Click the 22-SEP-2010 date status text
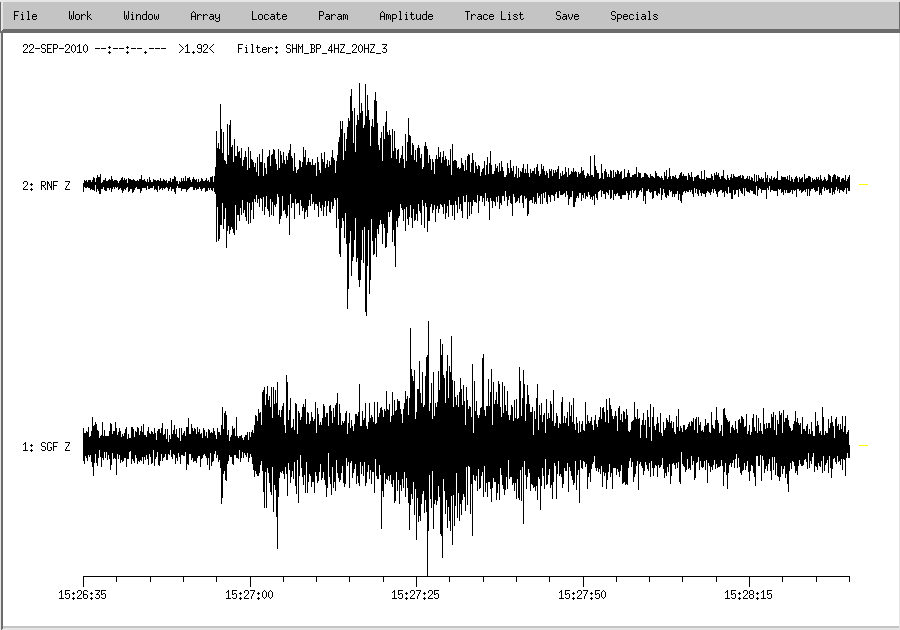 click(x=55, y=48)
